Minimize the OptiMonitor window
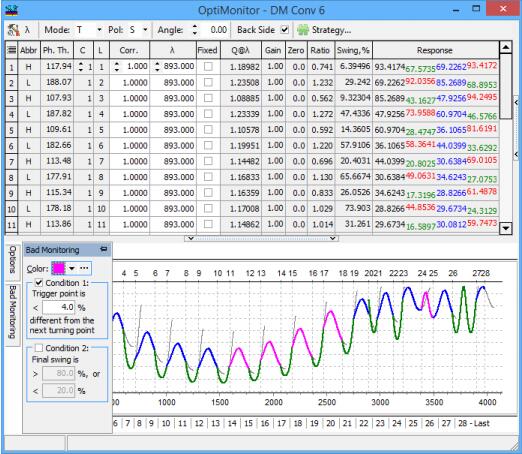522x454 pixels. 456,10
